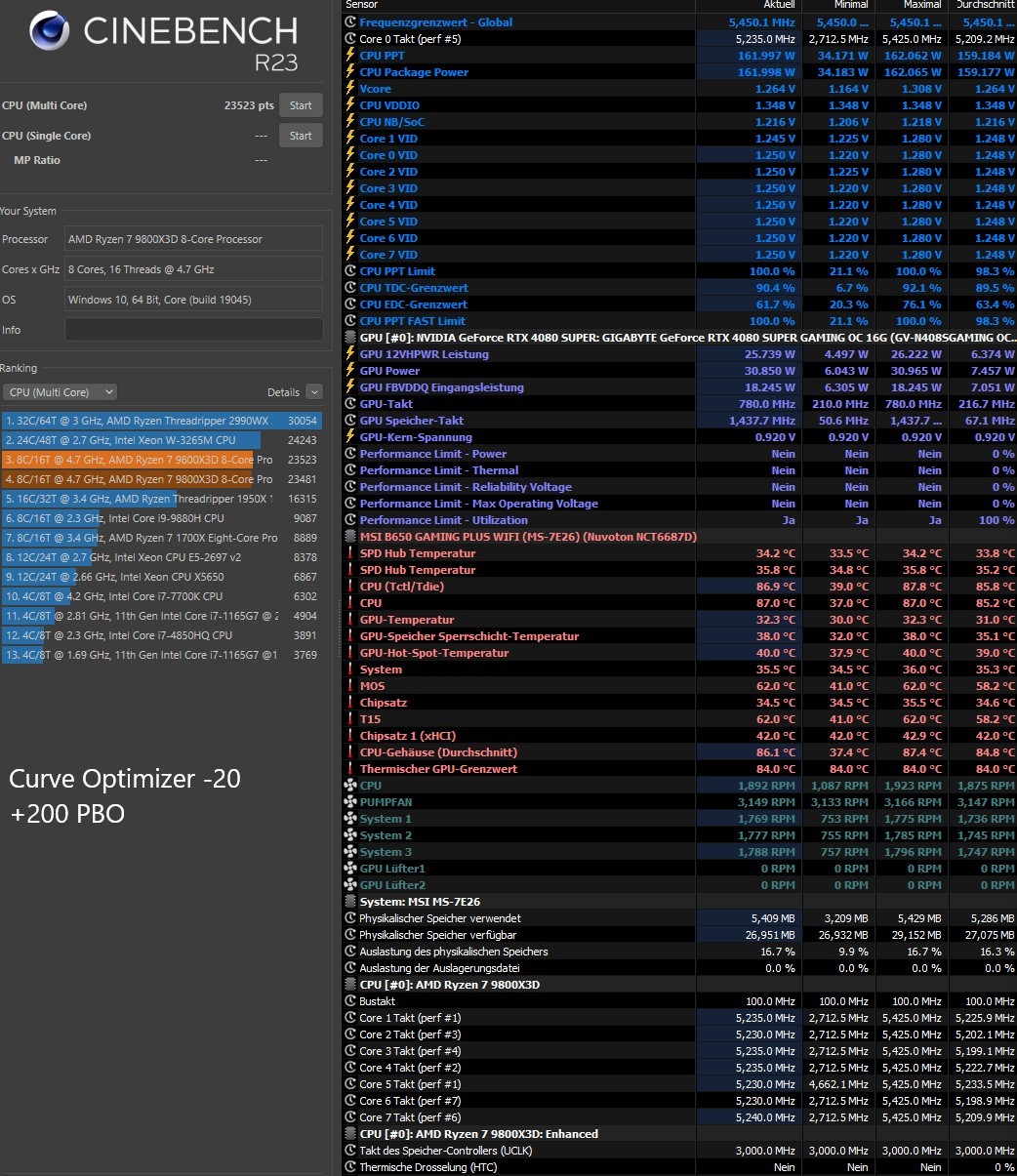Click icon of System: MSI MS-7E26 header
1017x1176 pixels.
pos(351,902)
